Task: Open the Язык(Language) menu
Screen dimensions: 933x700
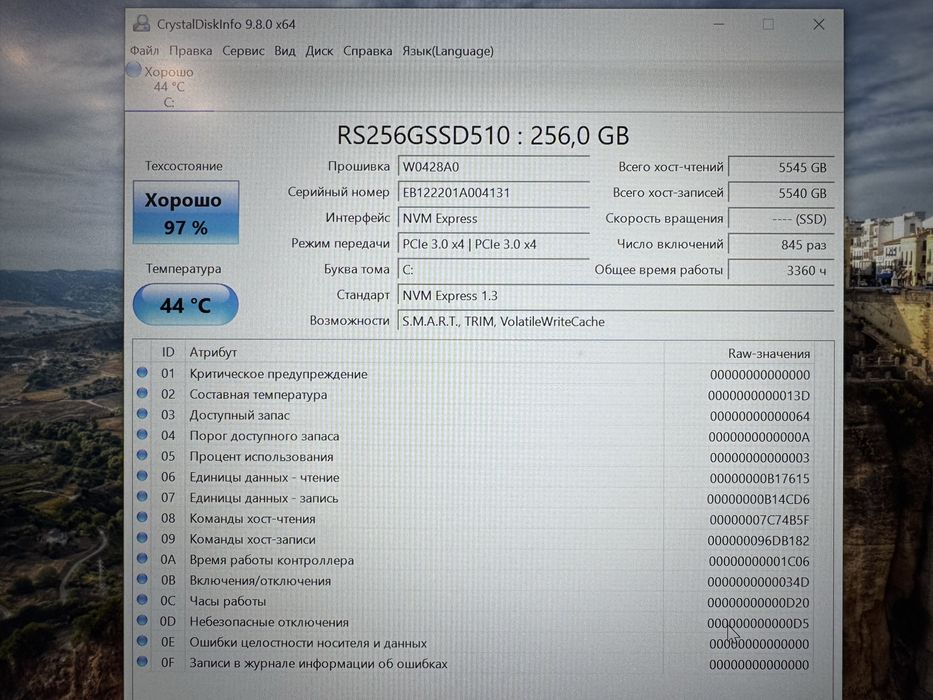Action: click(x=448, y=51)
